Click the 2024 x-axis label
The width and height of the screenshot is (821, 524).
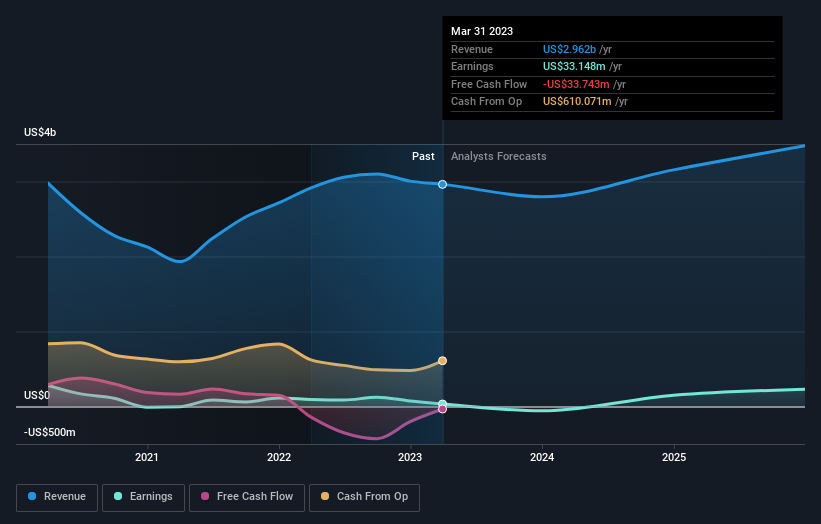542,457
